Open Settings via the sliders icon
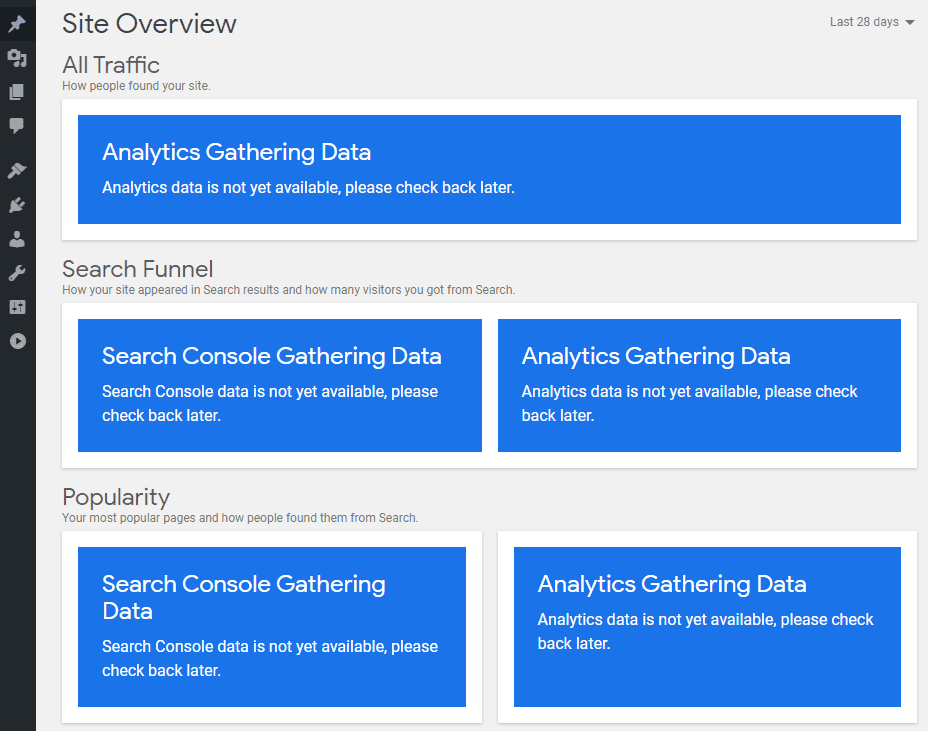 point(16,306)
